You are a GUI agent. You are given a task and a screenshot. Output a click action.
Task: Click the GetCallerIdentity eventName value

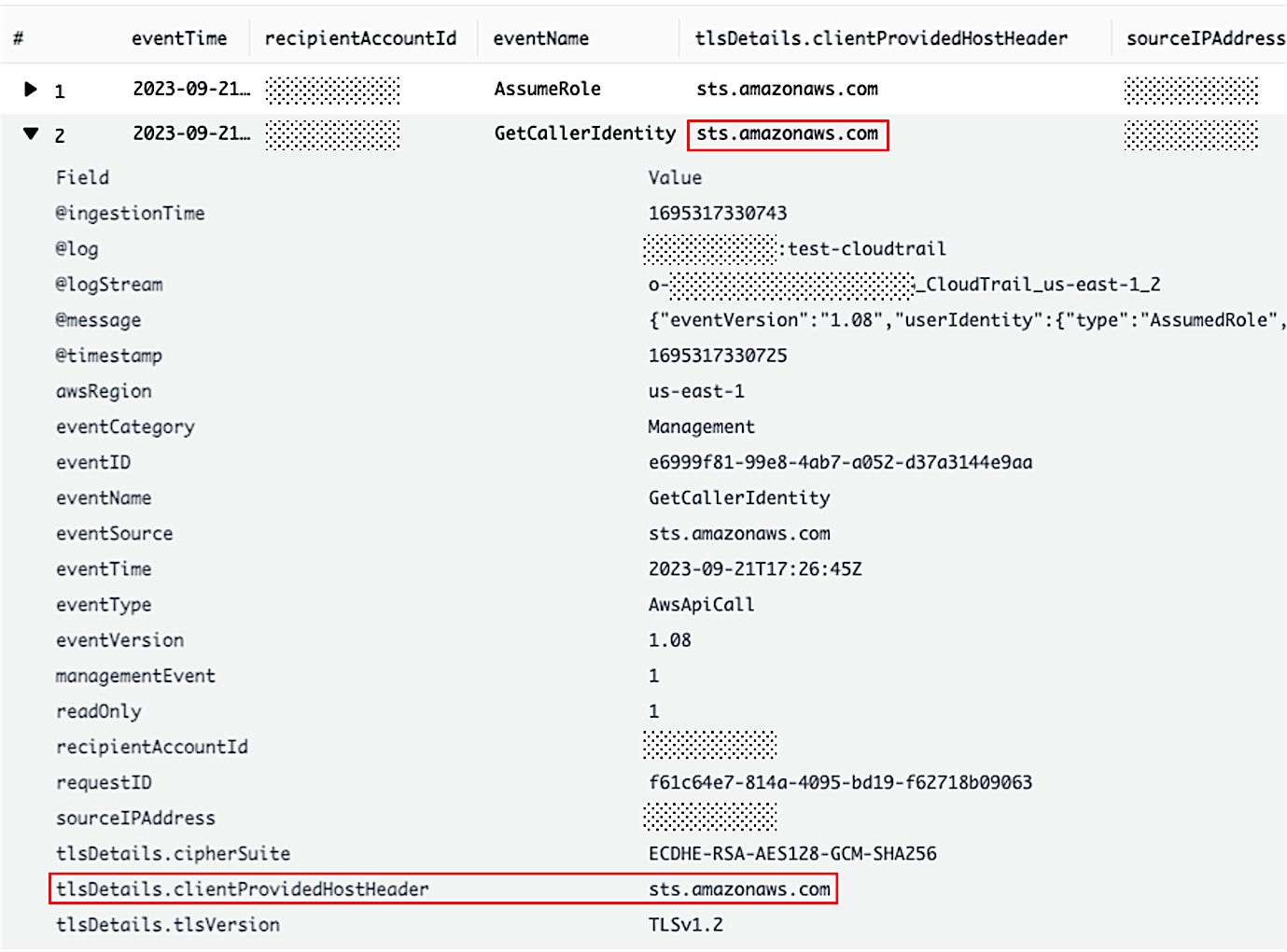(x=738, y=497)
